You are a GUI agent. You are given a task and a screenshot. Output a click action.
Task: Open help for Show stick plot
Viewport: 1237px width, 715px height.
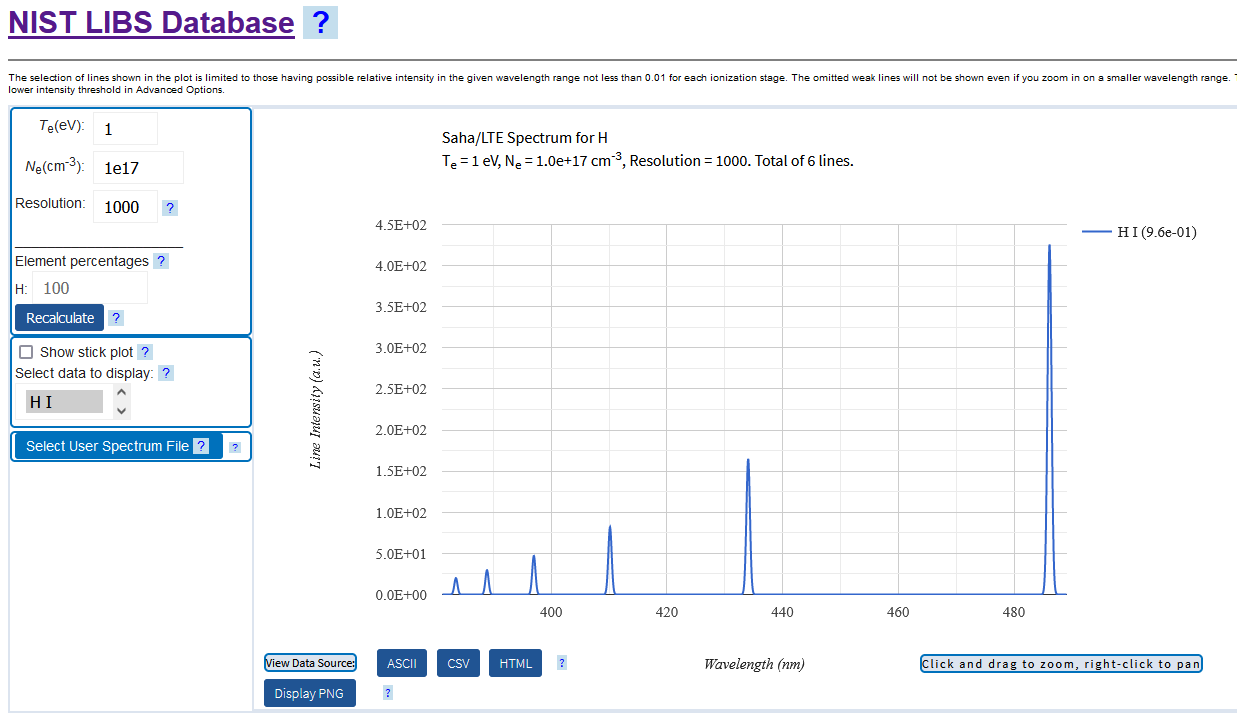[x=145, y=352]
